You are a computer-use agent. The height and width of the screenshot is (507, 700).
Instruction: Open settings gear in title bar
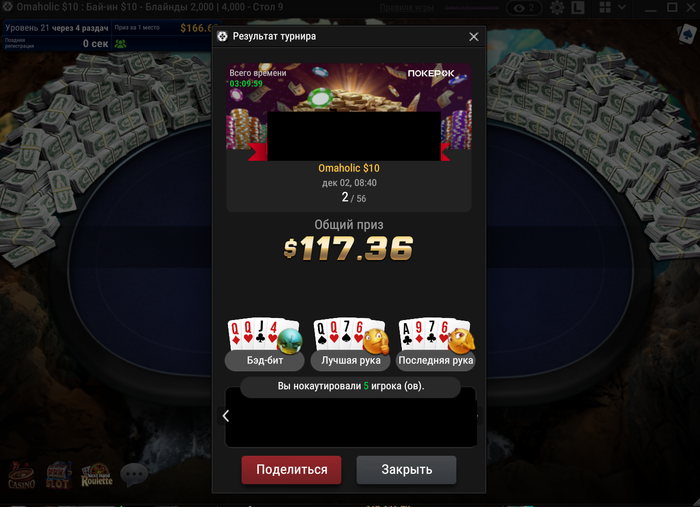pyautogui.click(x=557, y=8)
